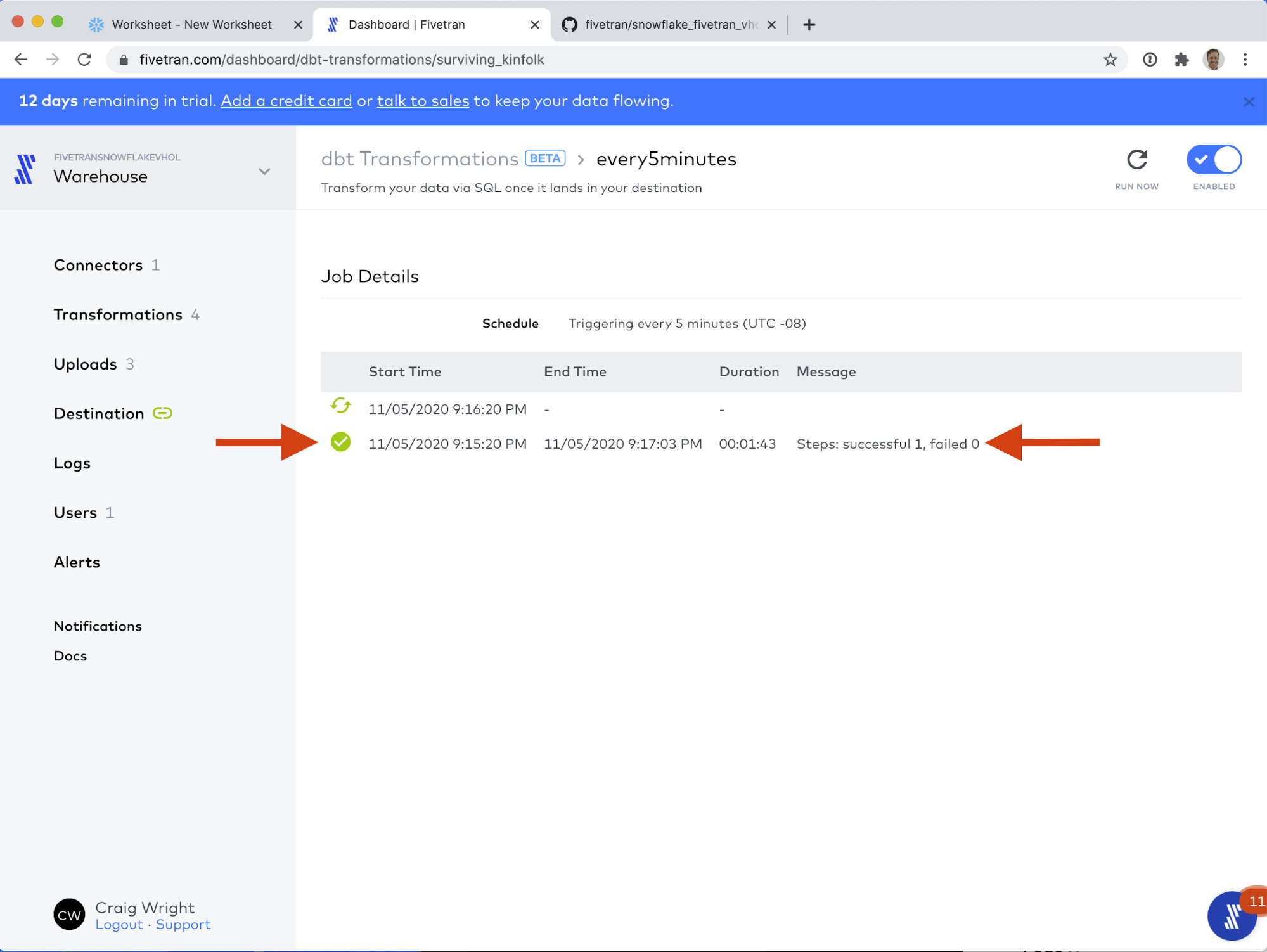Open Chrome three-dot menu
1267x952 pixels.
tap(1245, 60)
